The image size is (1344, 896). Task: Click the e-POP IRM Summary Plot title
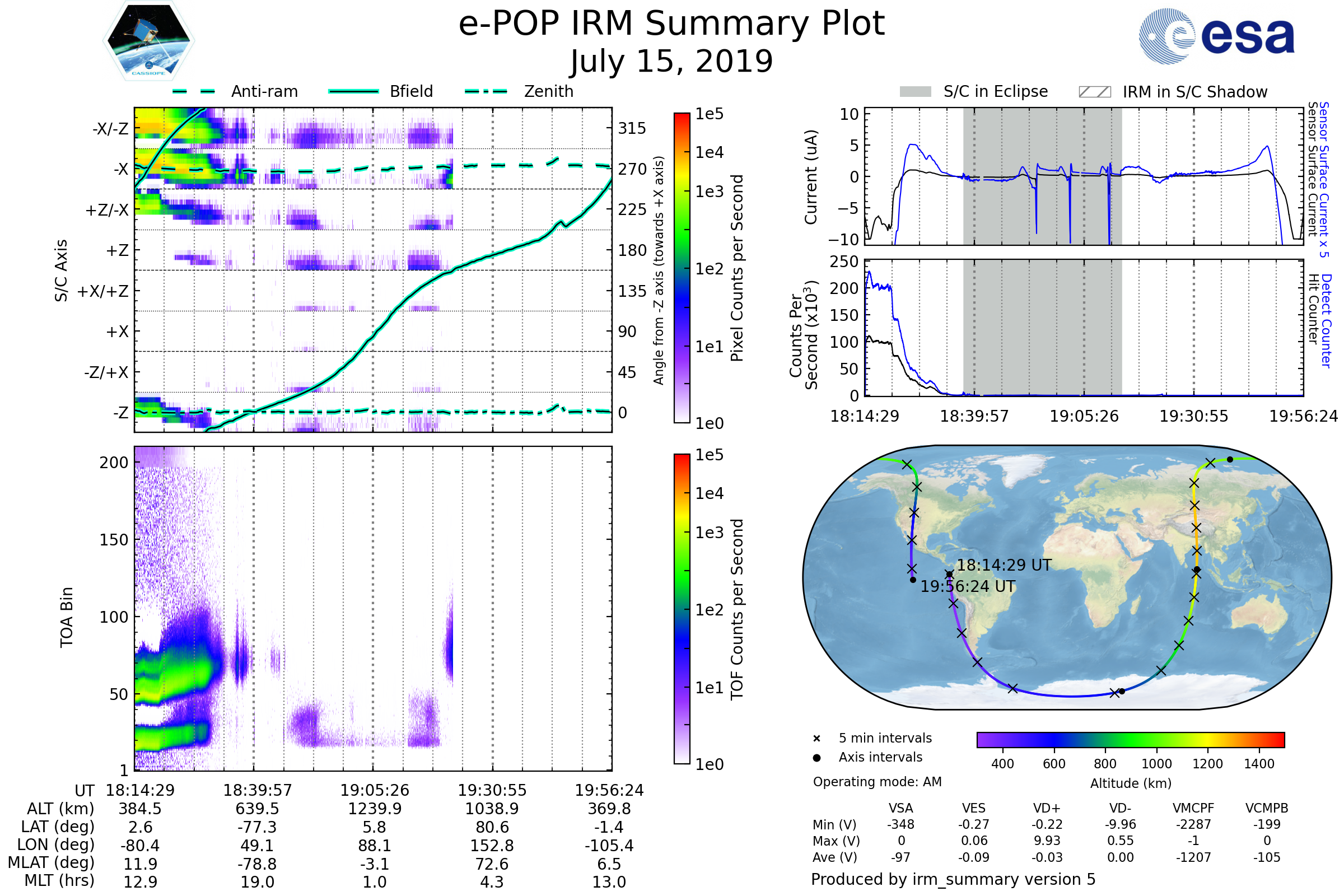(671, 24)
